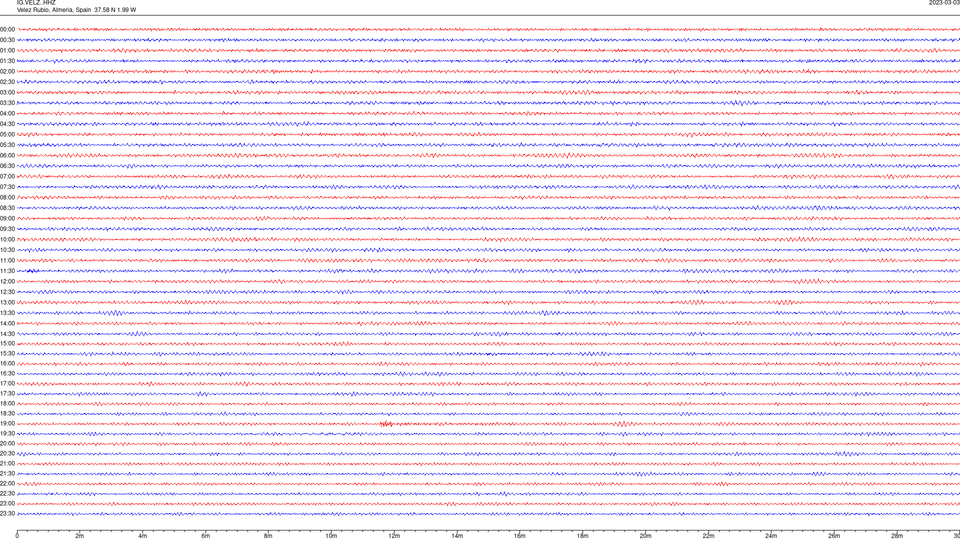Select the 07:00 trace time label

click(7, 176)
